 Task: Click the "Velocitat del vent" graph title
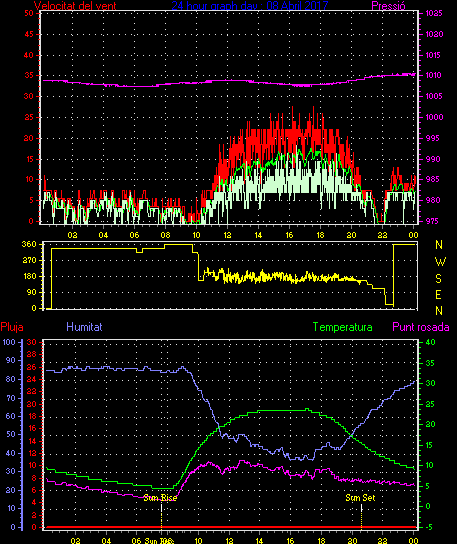pyautogui.click(x=75, y=5)
